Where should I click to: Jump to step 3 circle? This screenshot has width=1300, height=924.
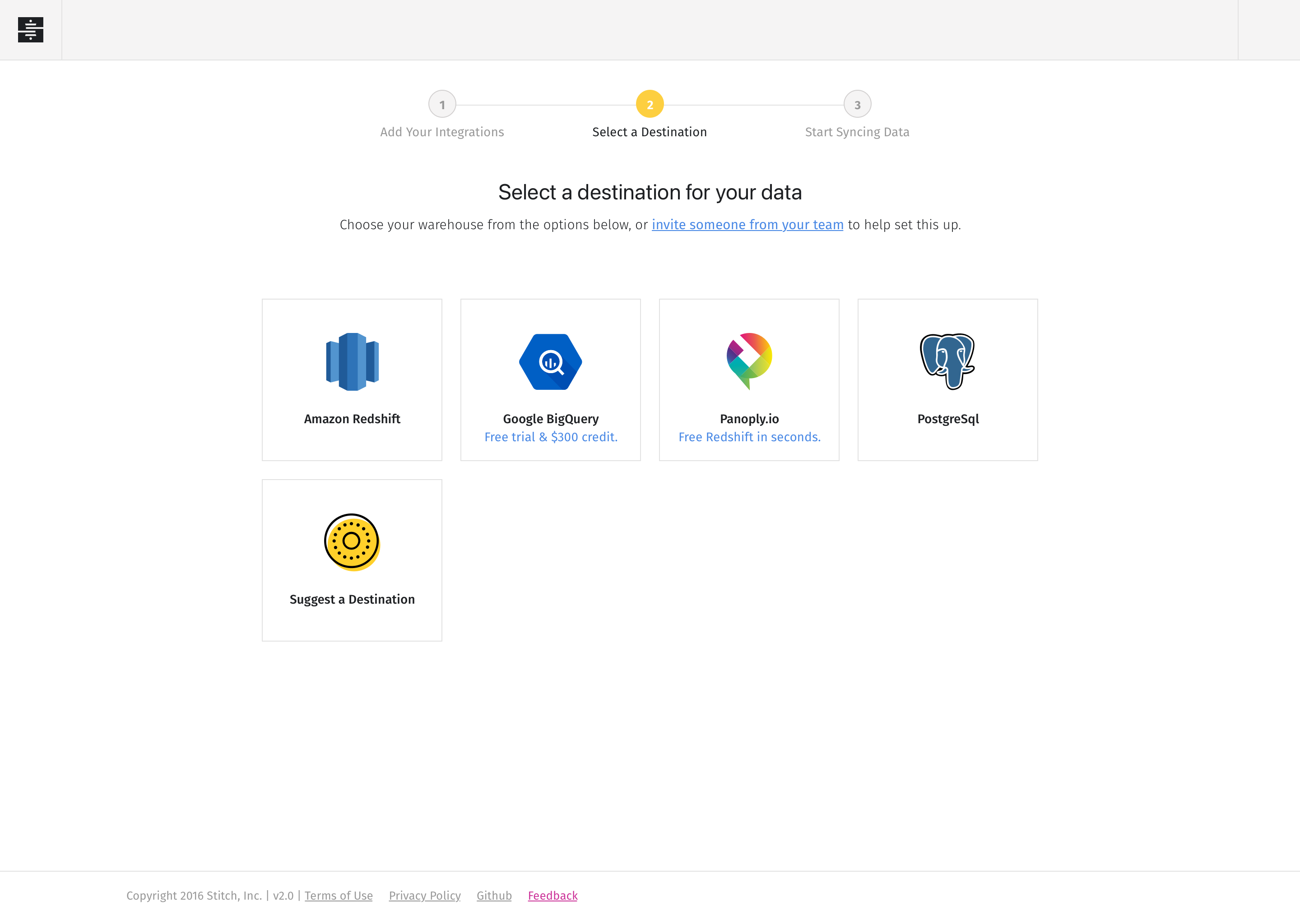pyautogui.click(x=858, y=104)
